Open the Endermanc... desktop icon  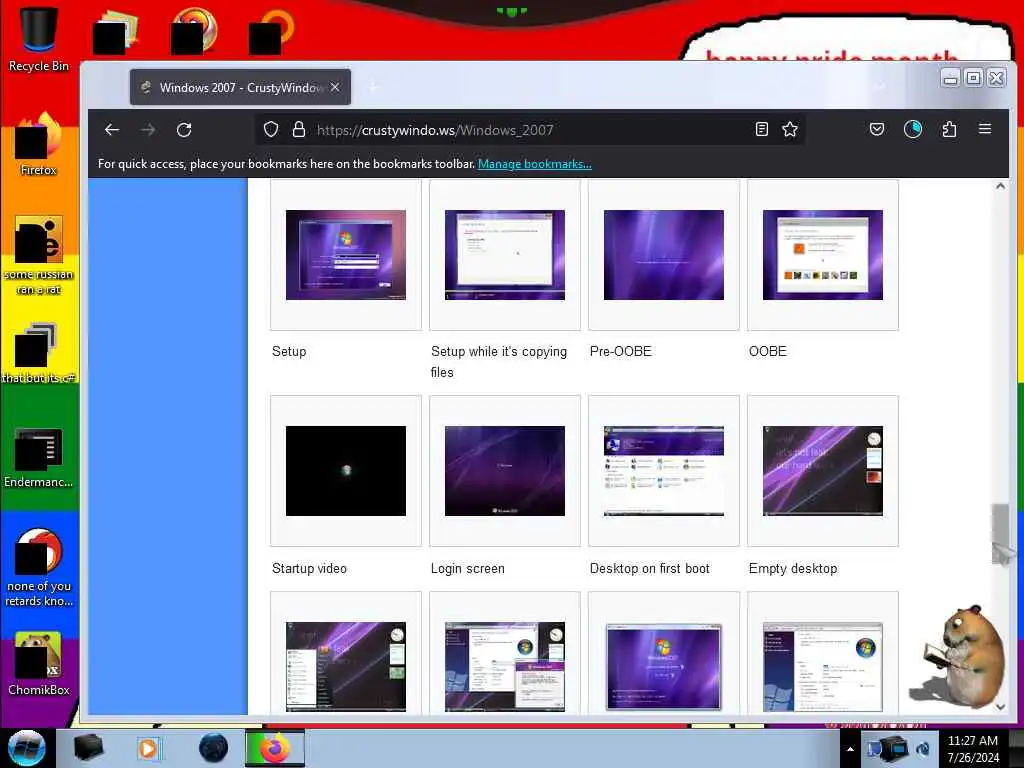click(x=39, y=457)
